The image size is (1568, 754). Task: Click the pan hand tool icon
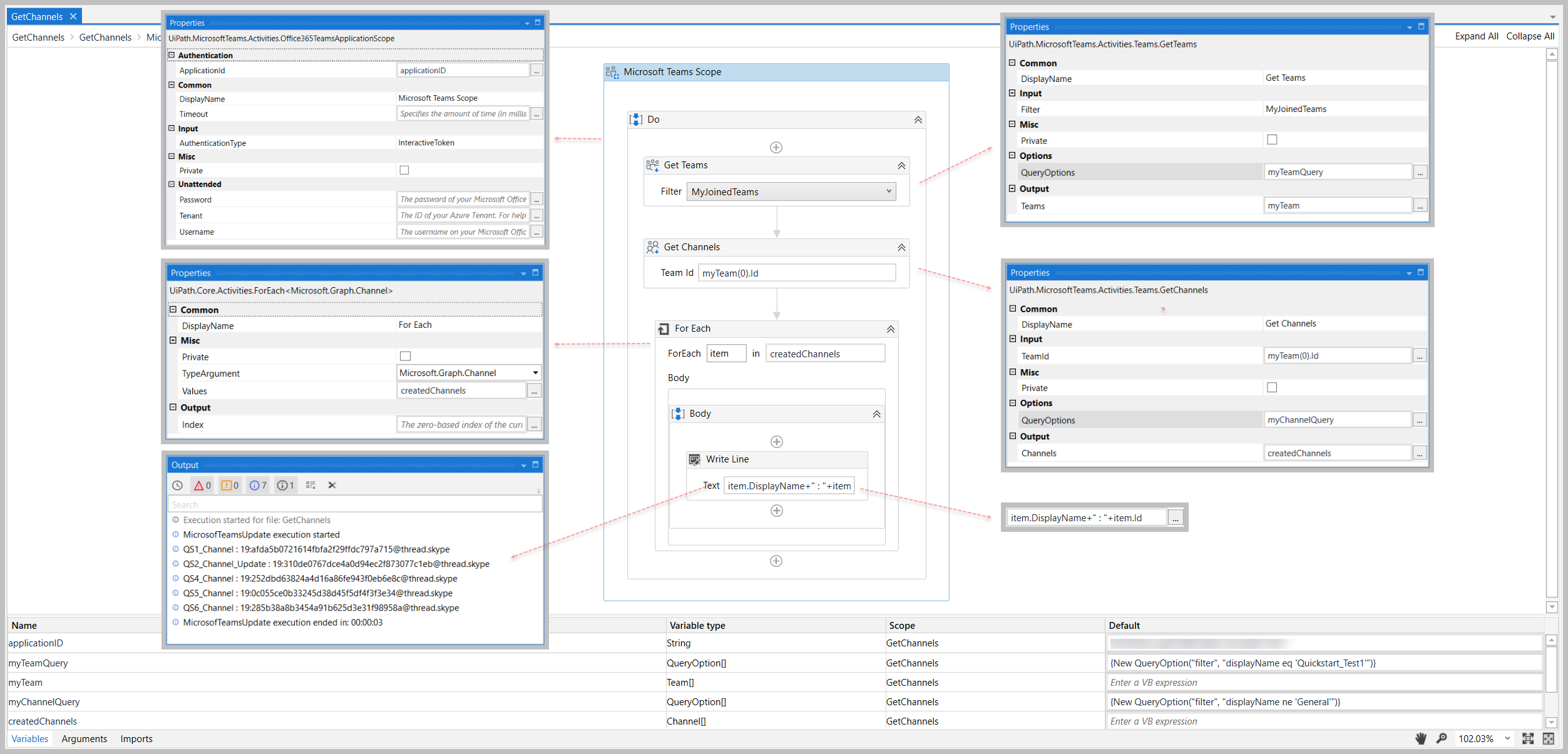tap(1421, 738)
